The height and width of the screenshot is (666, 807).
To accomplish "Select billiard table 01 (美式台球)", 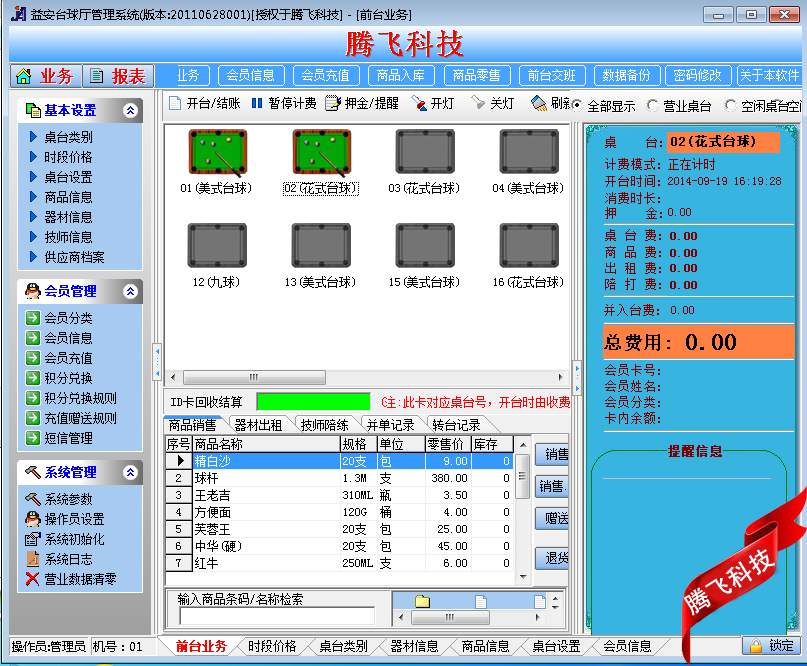I will pyautogui.click(x=215, y=152).
